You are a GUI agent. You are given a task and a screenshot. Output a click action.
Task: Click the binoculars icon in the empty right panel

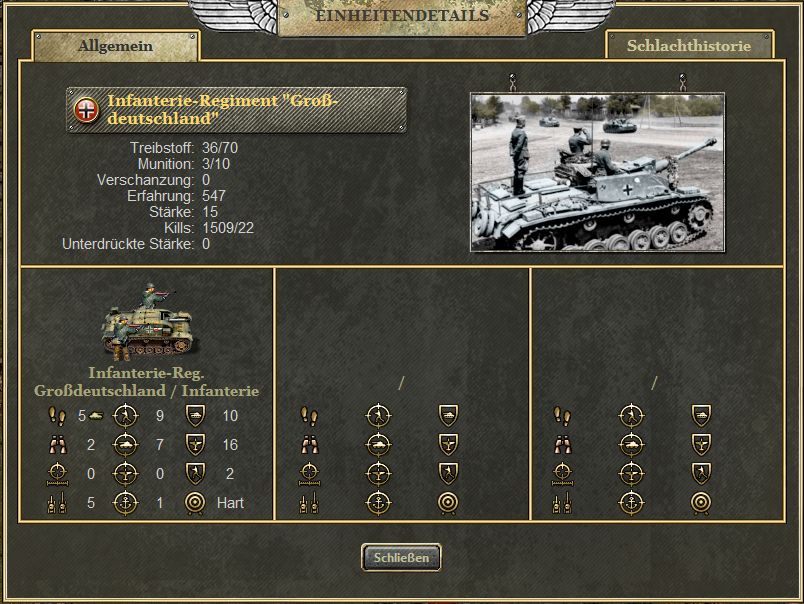[562, 445]
